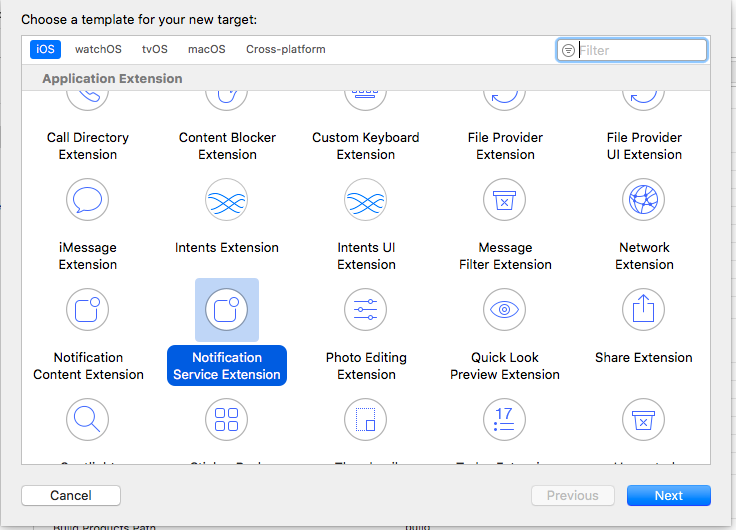The height and width of the screenshot is (530, 736).
Task: Click the highlighted Notification Service Extension icon
Action: [226, 309]
